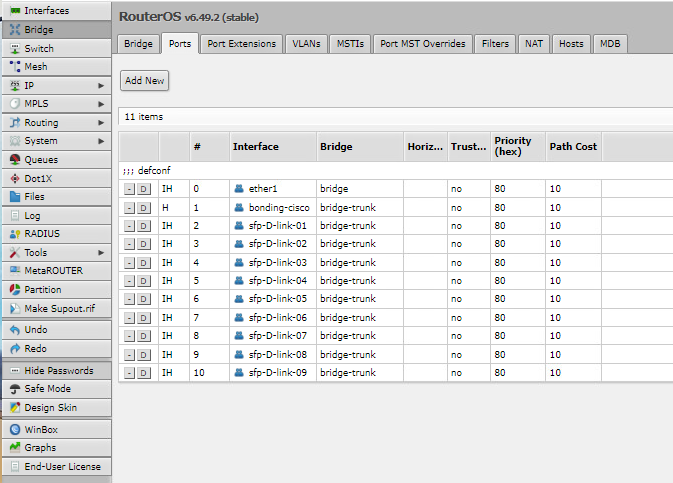This screenshot has width=673, height=483.
Task: Disable sfp-D-link-01 with D button
Action: click(x=144, y=226)
